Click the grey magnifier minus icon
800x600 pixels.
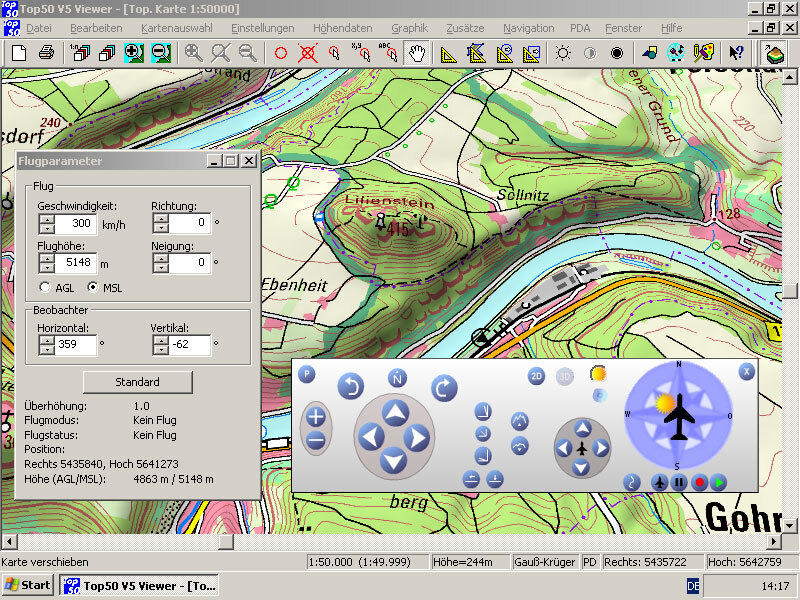248,53
